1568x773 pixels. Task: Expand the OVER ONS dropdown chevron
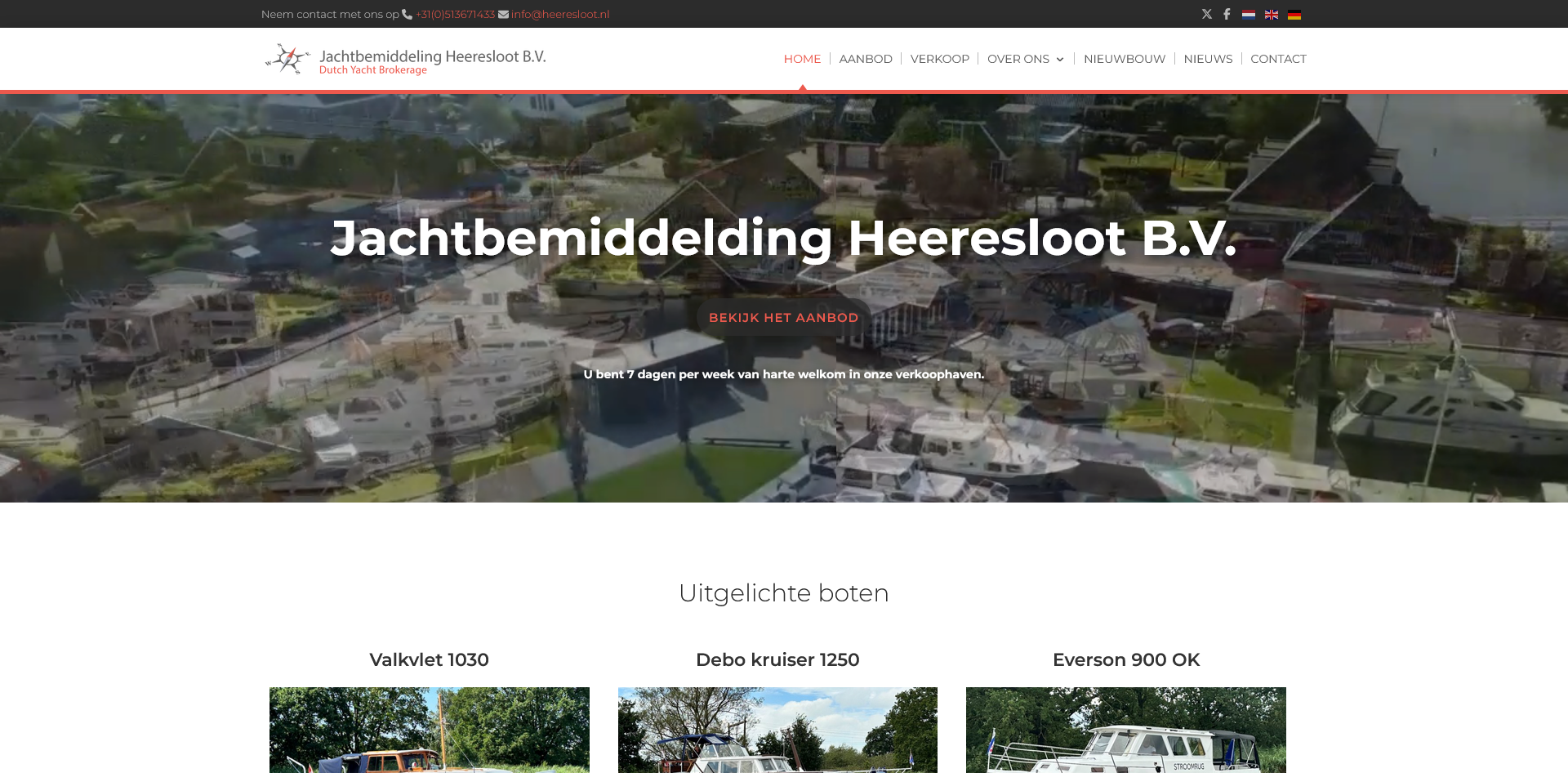coord(1060,60)
